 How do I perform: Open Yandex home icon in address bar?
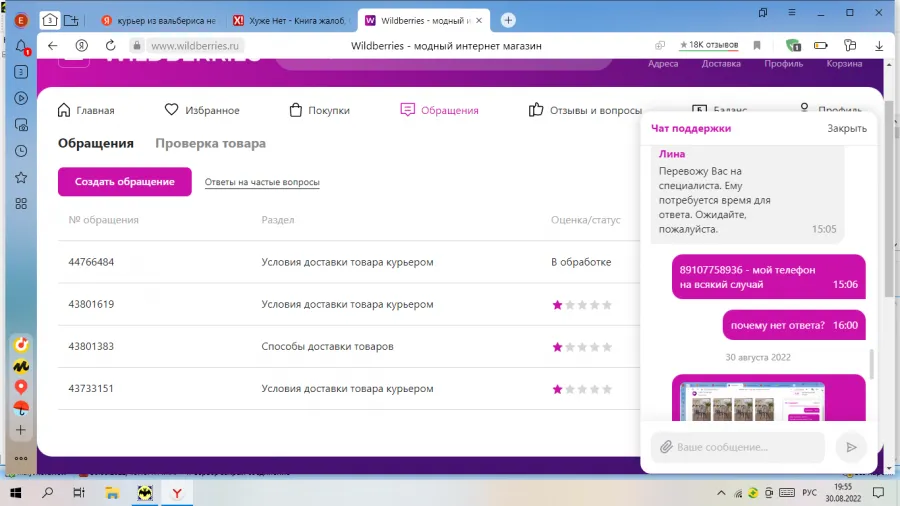pos(82,46)
